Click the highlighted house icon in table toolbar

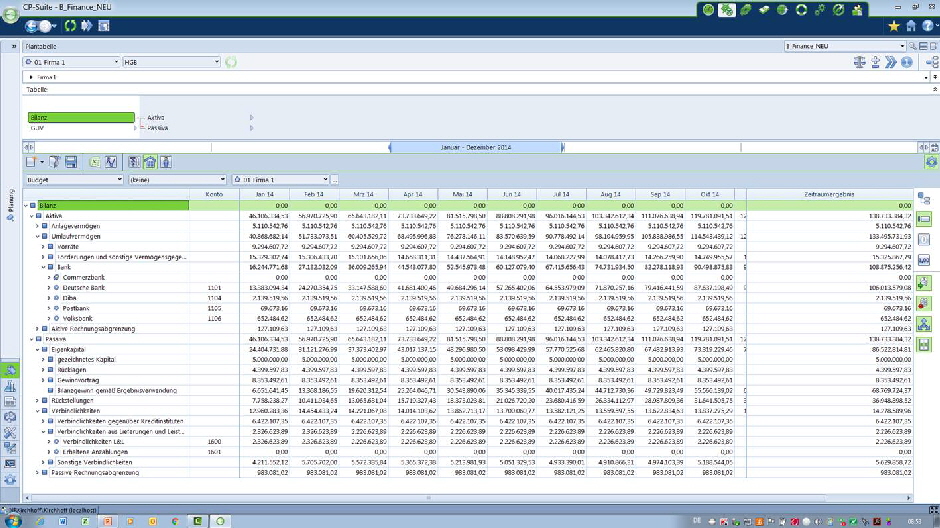click(150, 162)
